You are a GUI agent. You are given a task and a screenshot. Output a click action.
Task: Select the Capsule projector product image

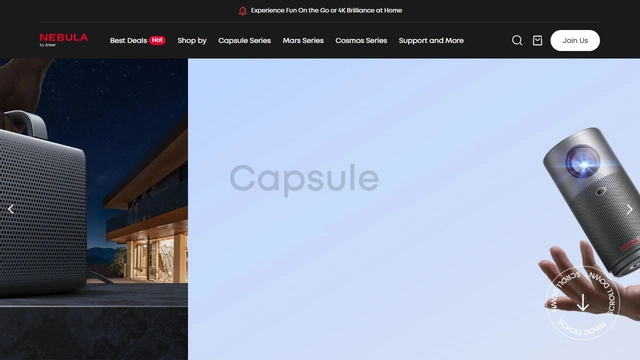pos(592,202)
